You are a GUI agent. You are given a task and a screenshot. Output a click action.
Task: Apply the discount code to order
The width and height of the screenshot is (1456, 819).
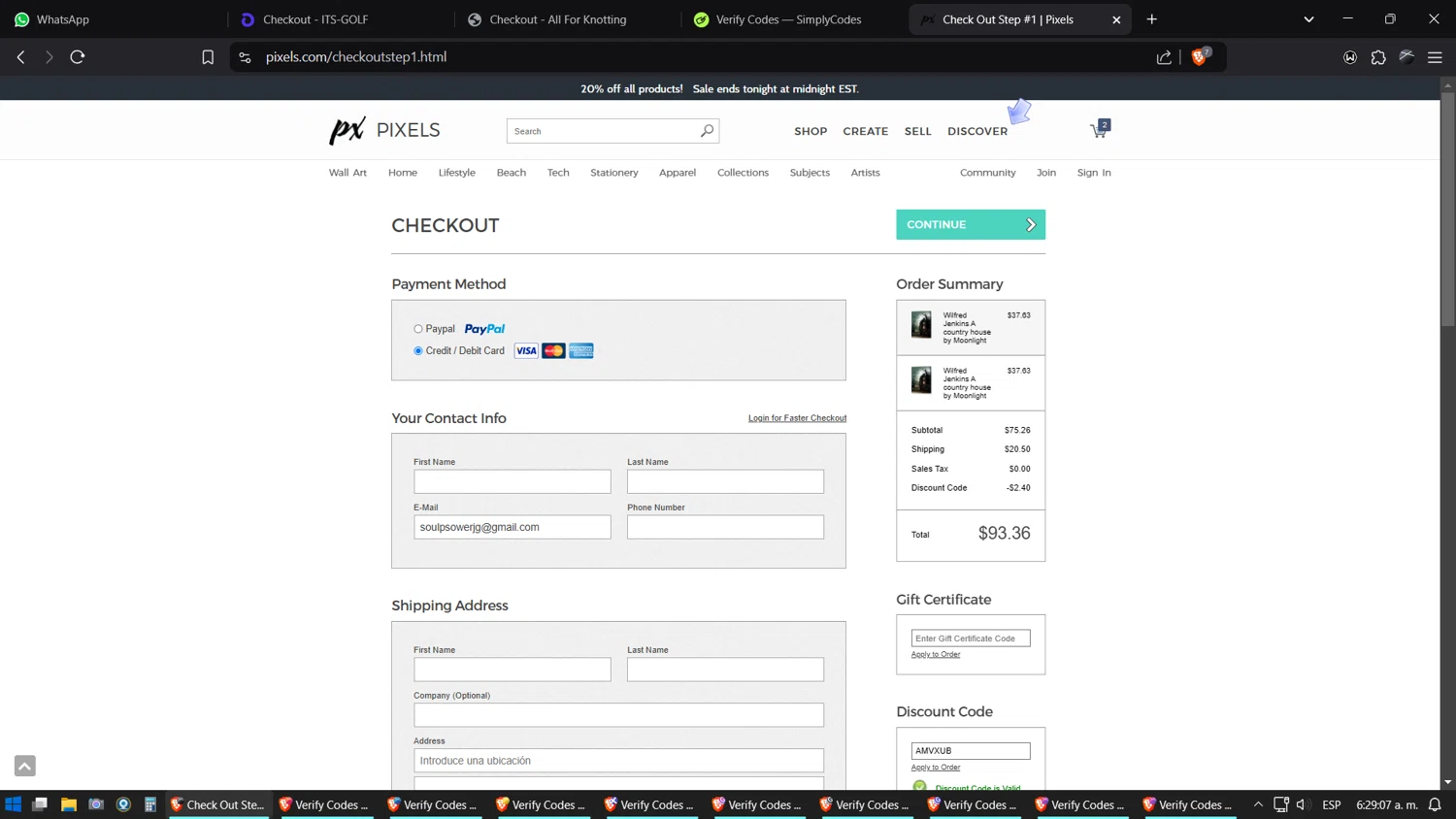click(x=936, y=767)
